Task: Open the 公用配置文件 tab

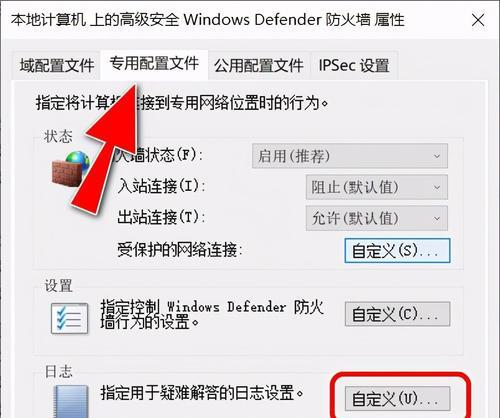Action: [259, 65]
